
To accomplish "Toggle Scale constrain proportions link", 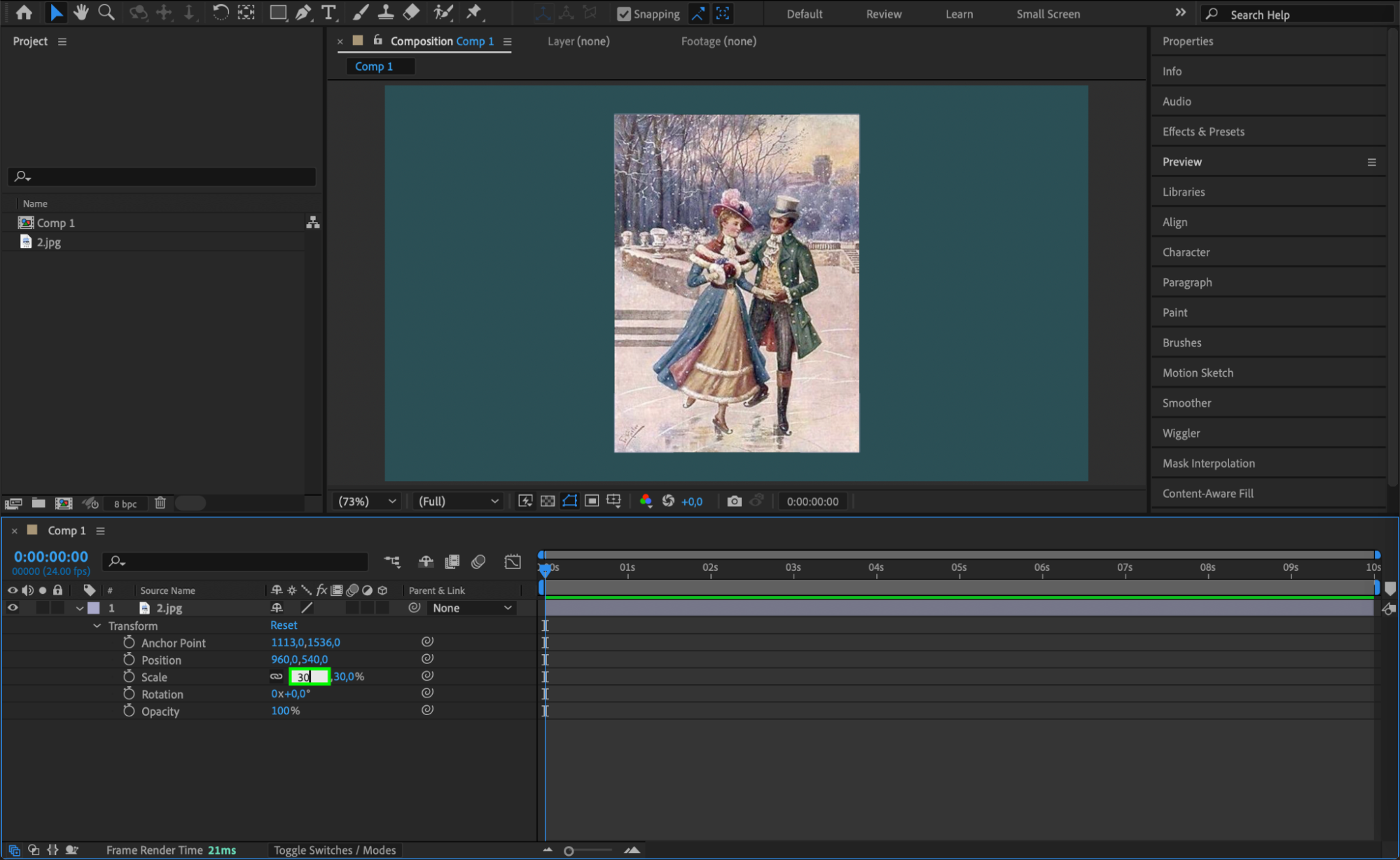I will (x=277, y=677).
